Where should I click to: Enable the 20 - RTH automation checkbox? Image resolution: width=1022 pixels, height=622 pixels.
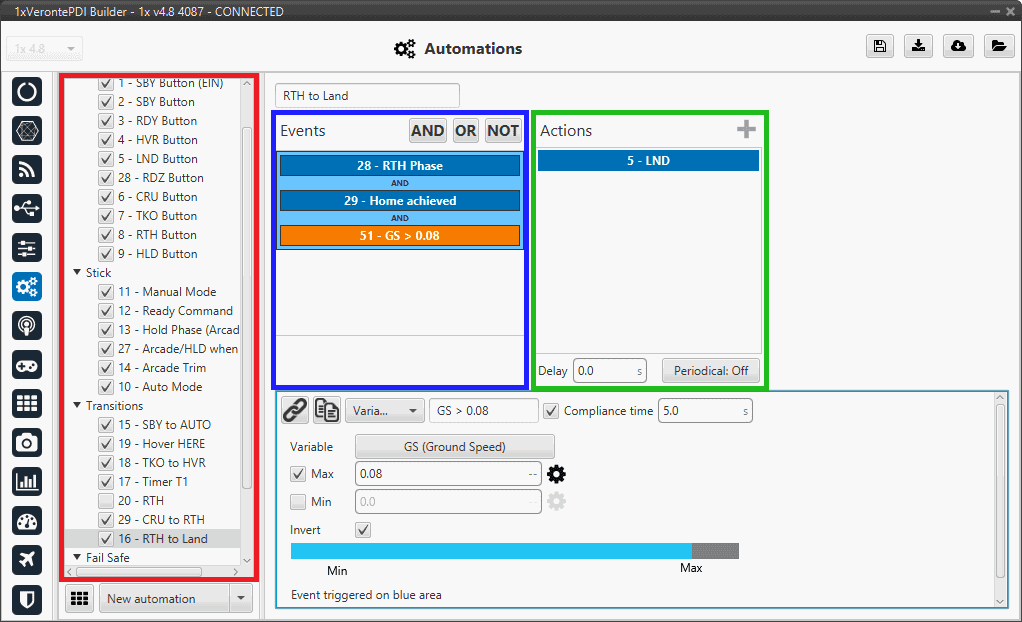pyautogui.click(x=105, y=501)
